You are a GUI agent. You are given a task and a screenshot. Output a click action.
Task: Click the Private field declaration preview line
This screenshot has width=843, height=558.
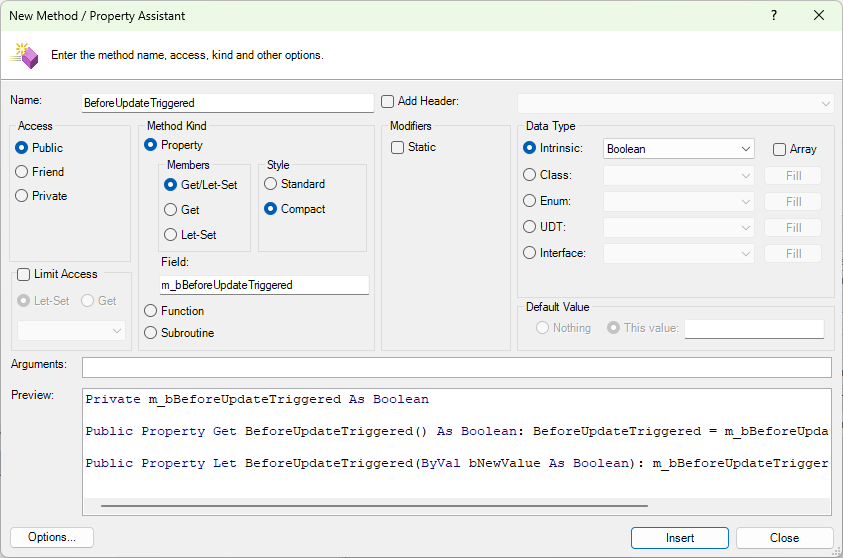[257, 399]
